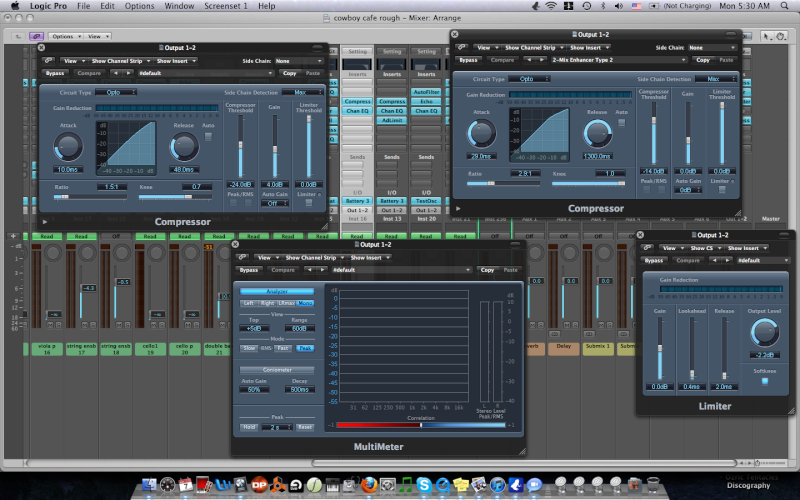
Task: Open Side Chain Detection dropdown in right Compressor
Action: tap(716, 79)
